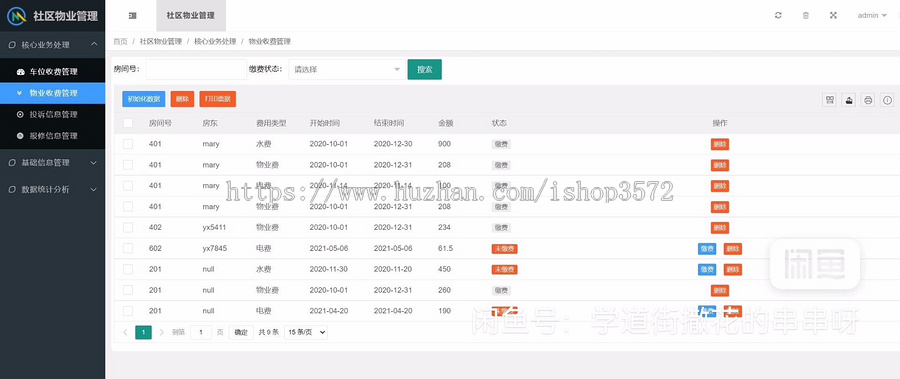The image size is (900, 379).
Task: Click the toolbar 删除 button above table
Action: click(183, 99)
